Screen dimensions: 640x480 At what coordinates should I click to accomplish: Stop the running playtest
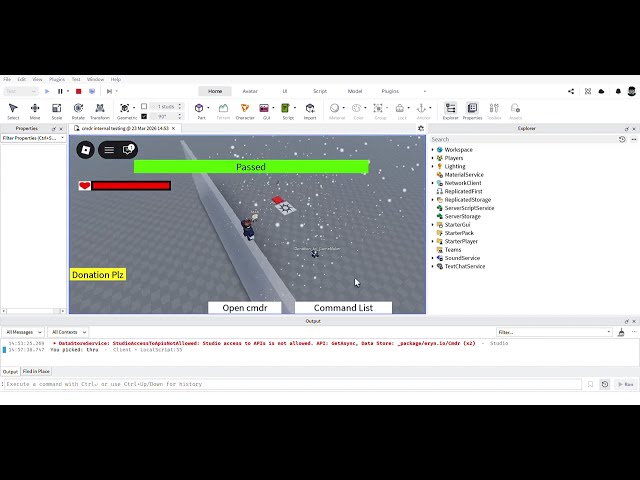(x=79, y=91)
